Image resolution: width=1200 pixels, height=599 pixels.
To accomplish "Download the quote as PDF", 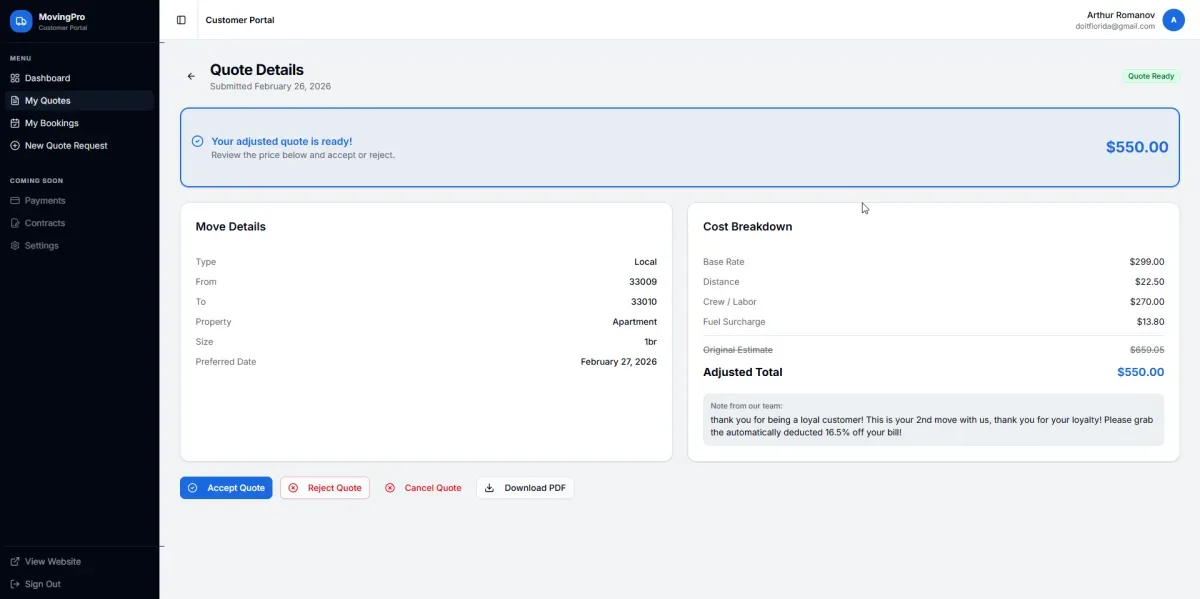I will click(525, 487).
